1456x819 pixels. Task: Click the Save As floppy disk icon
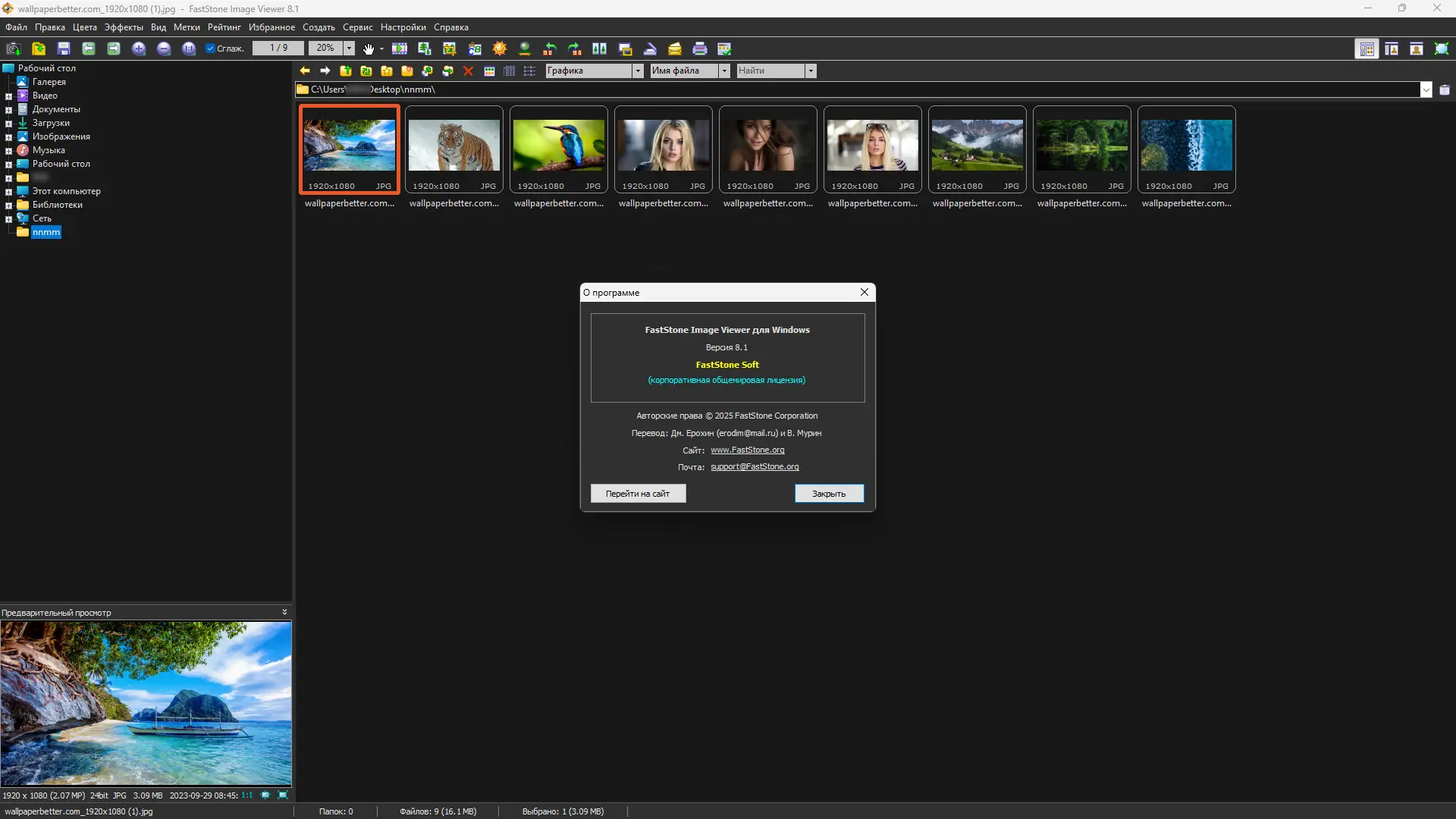tap(64, 49)
